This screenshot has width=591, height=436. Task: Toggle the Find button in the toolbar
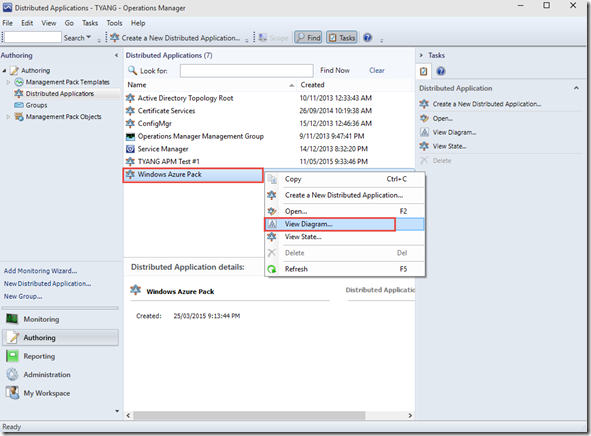coord(308,38)
